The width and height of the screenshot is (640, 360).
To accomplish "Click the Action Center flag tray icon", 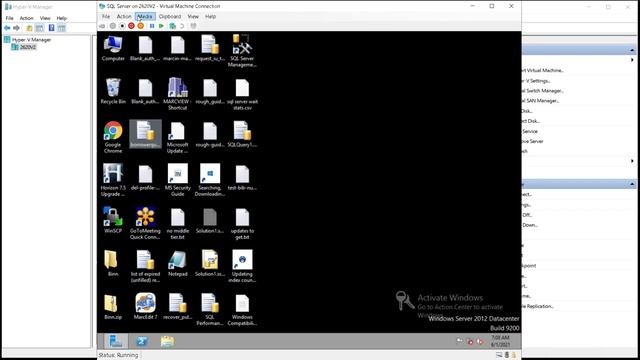I will coord(460,341).
